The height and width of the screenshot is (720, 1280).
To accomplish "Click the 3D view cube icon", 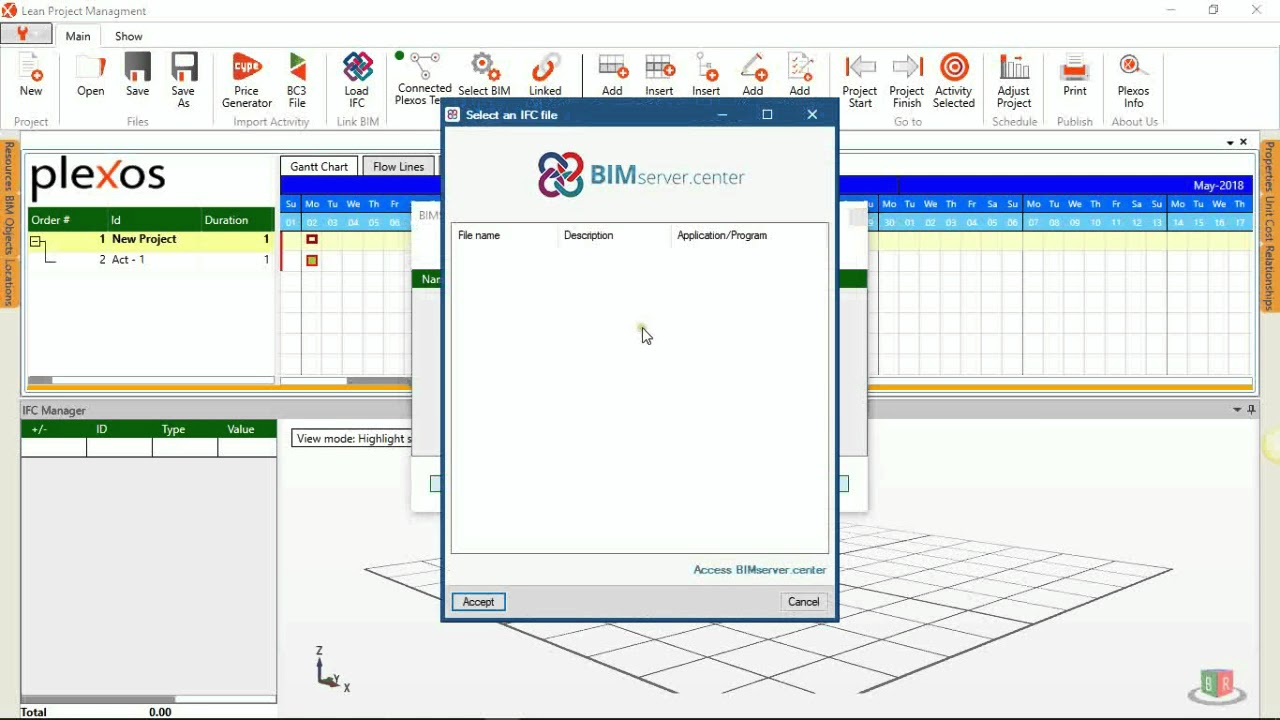I will point(1217,685).
